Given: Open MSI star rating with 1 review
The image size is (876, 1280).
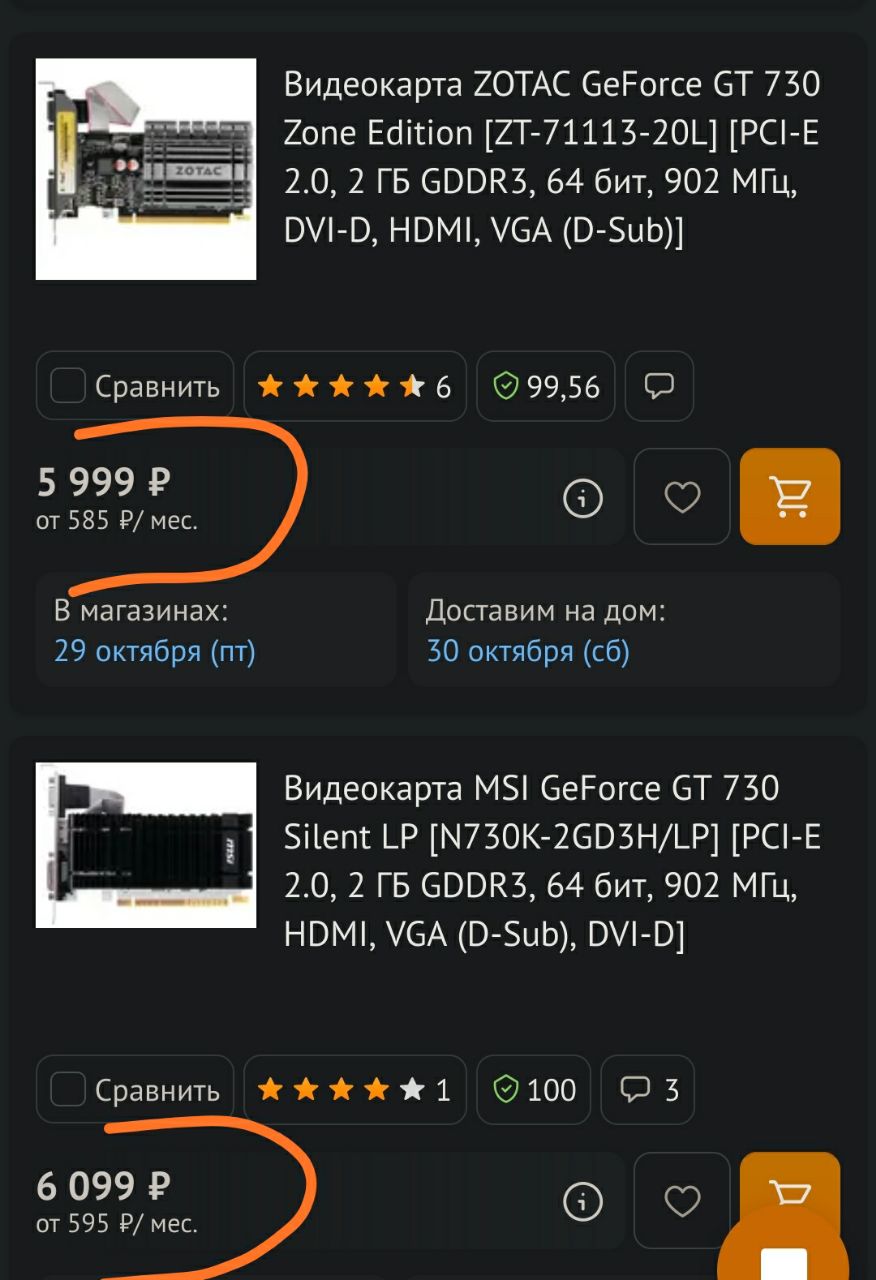Looking at the screenshot, I should (x=355, y=1090).
